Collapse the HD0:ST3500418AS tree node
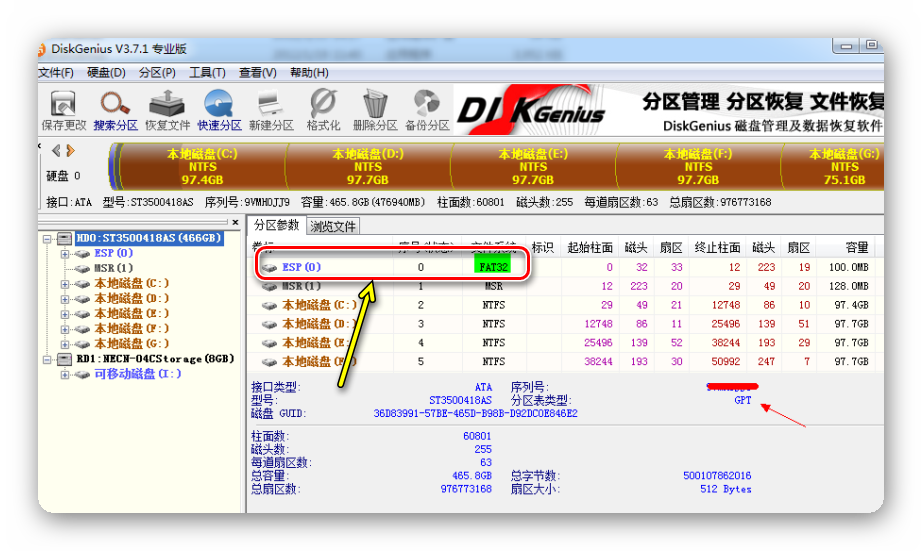Image resolution: width=922 pixels, height=551 pixels. (47, 239)
